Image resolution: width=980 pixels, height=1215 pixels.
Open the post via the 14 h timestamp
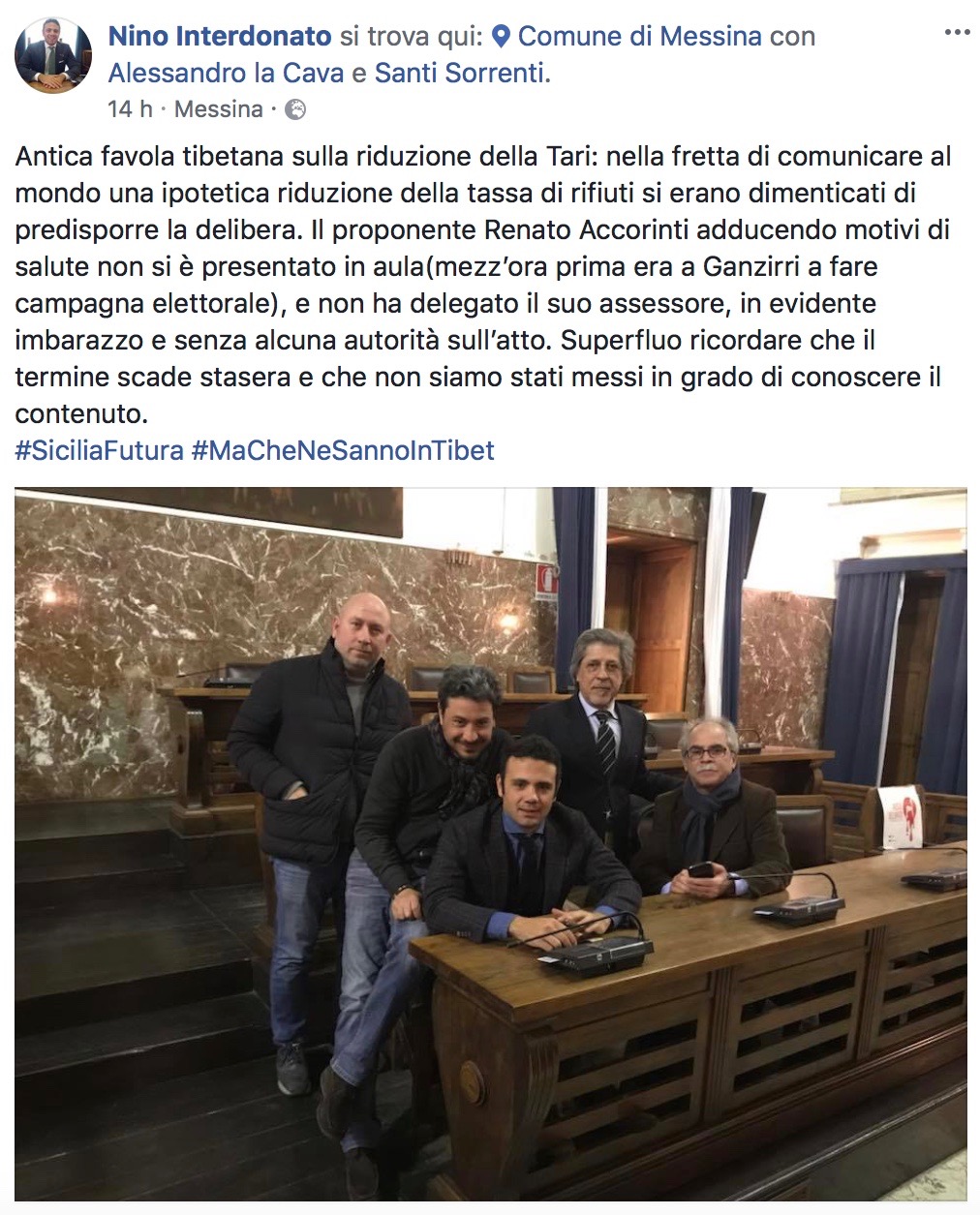click(130, 109)
